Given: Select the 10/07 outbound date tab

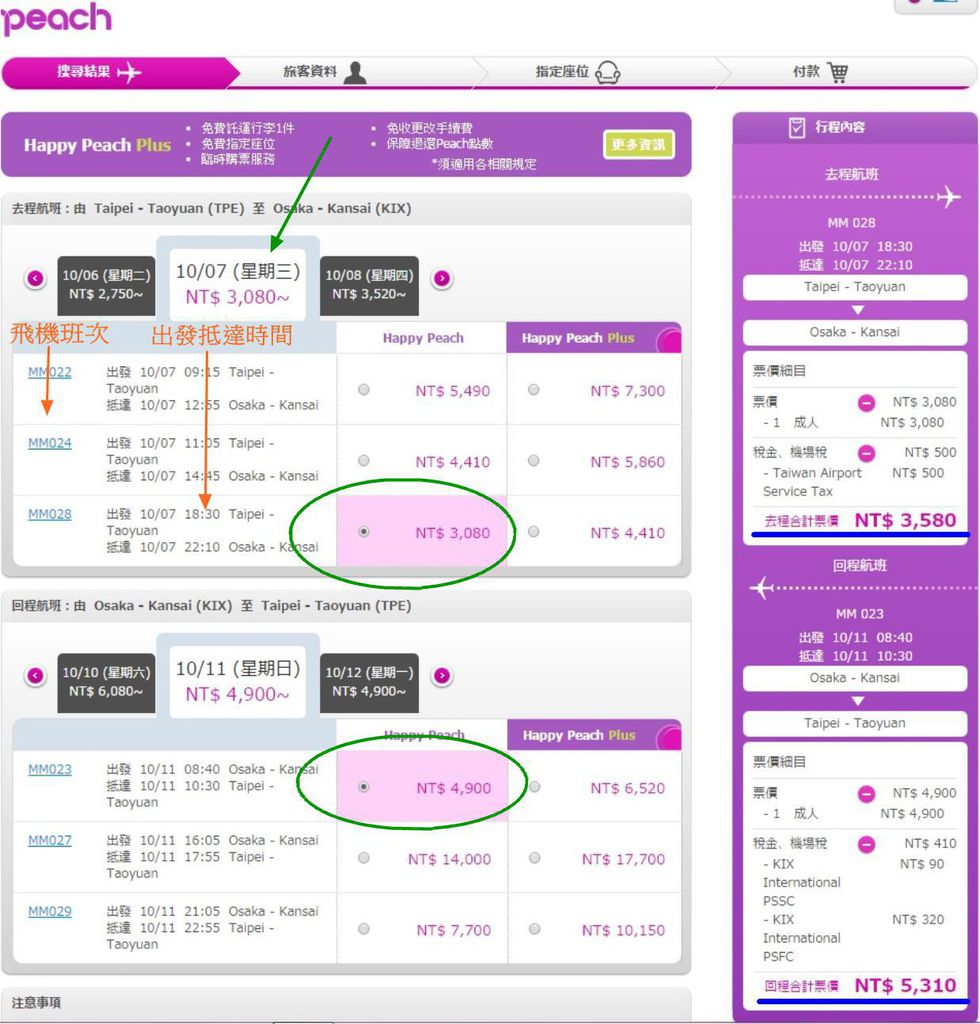Looking at the screenshot, I should pos(238,284).
